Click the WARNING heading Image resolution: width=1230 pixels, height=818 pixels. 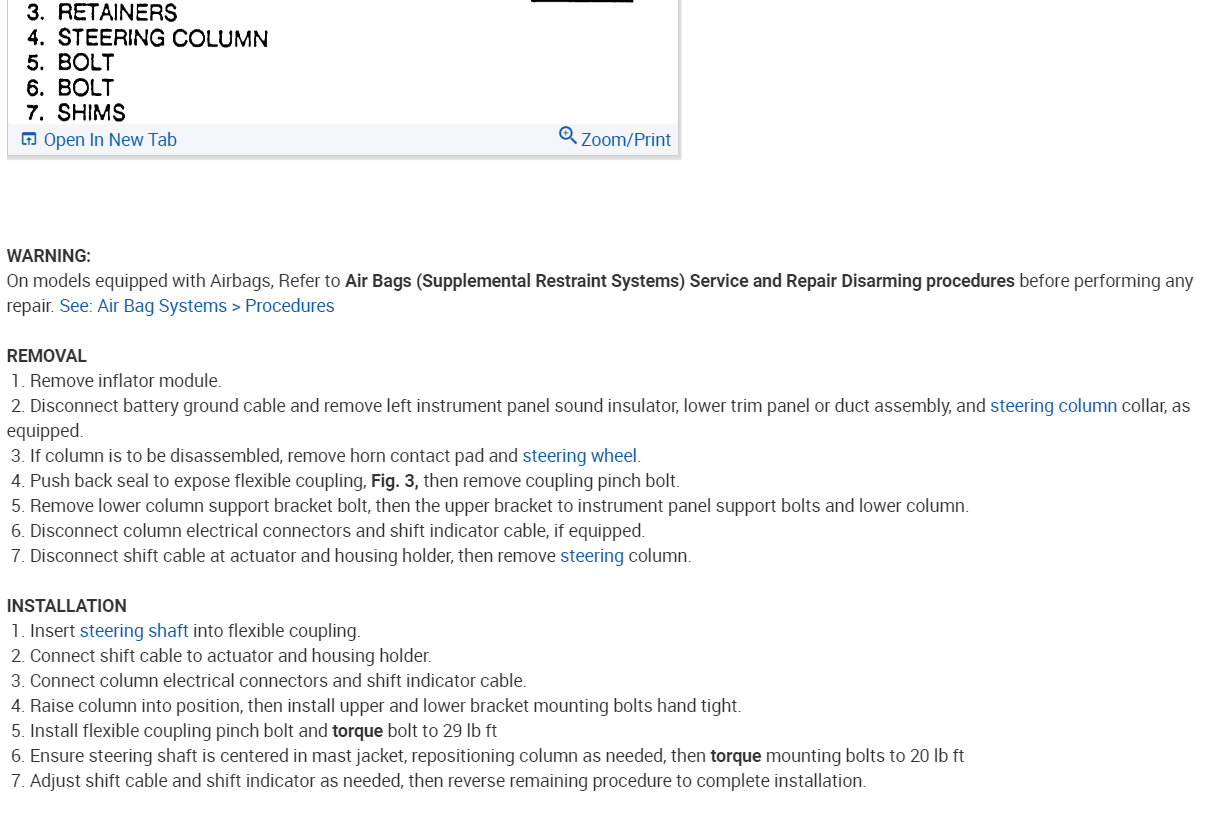click(49, 256)
